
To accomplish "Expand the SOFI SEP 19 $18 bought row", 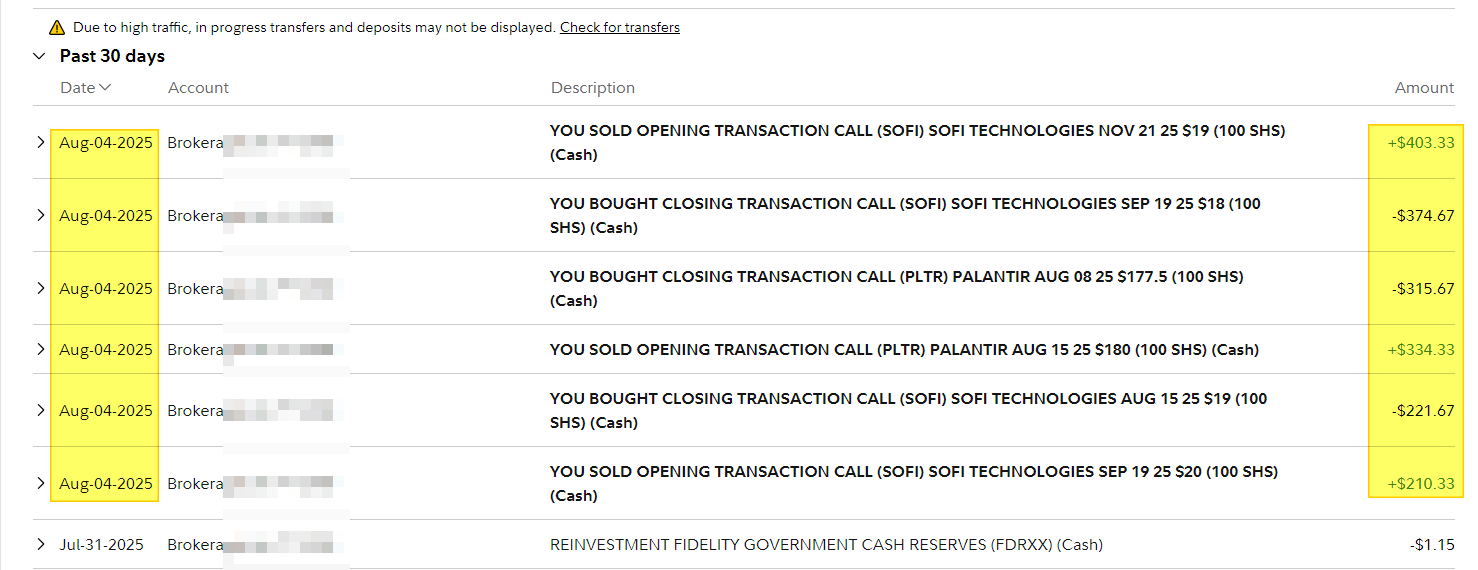I will (41, 215).
